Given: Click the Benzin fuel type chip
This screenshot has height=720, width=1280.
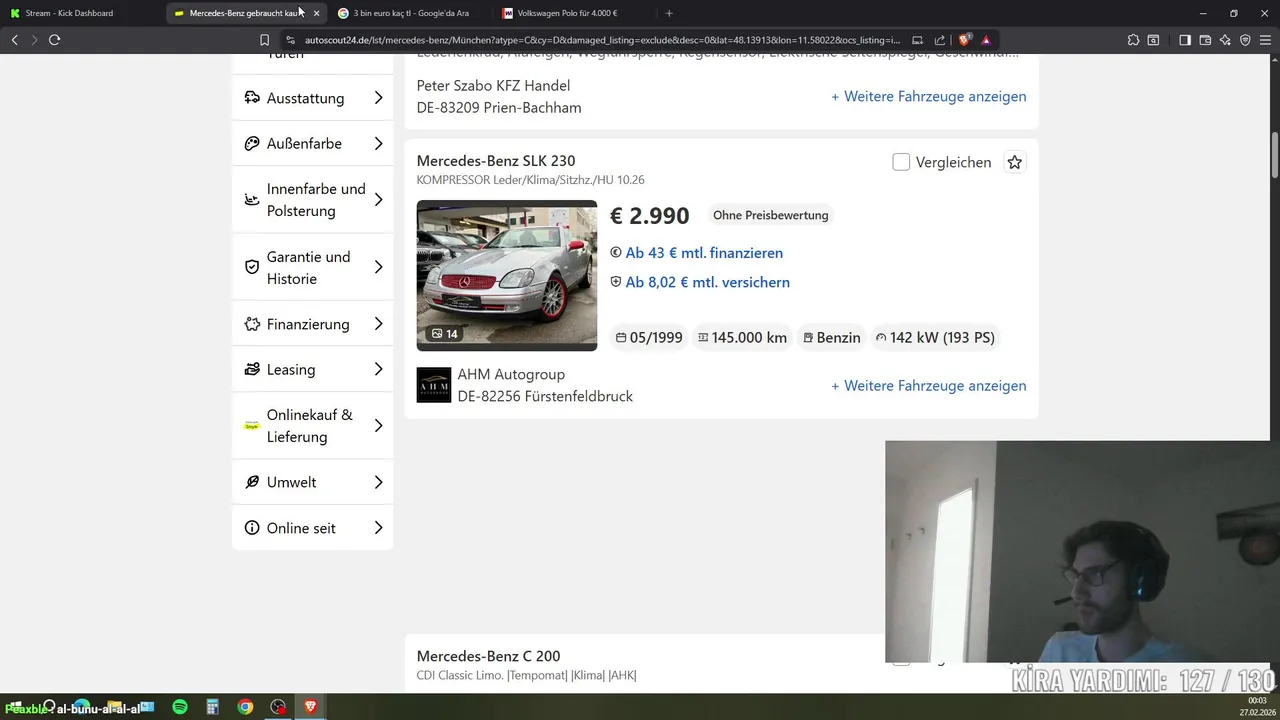Looking at the screenshot, I should pyautogui.click(x=832, y=338).
